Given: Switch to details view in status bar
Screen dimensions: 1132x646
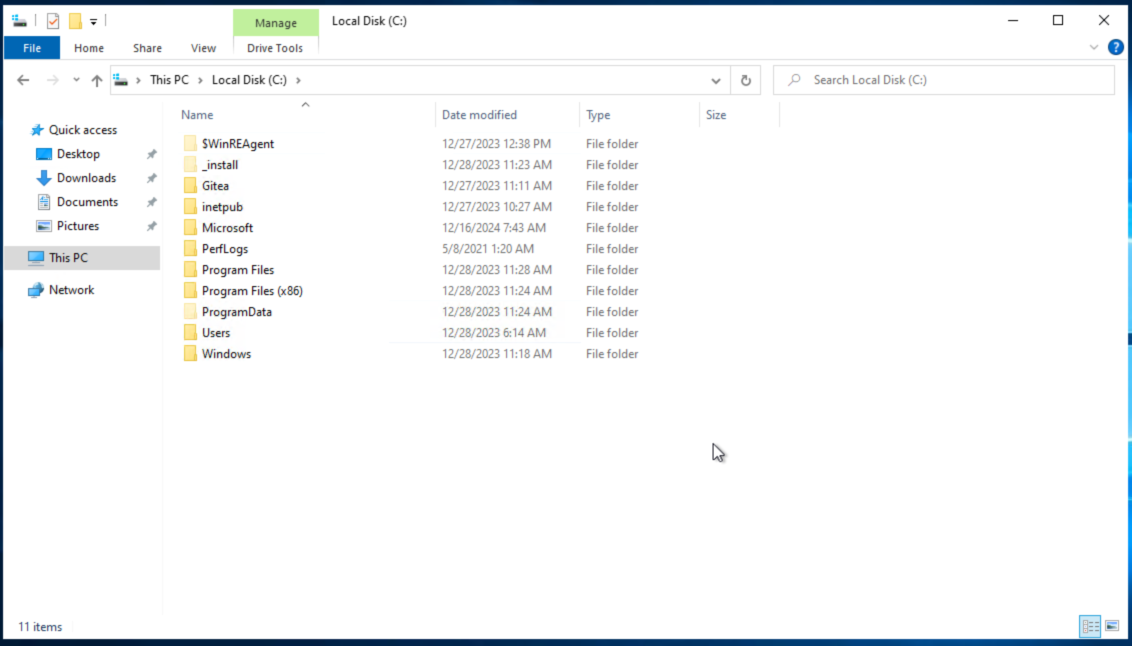Looking at the screenshot, I should point(1090,626).
